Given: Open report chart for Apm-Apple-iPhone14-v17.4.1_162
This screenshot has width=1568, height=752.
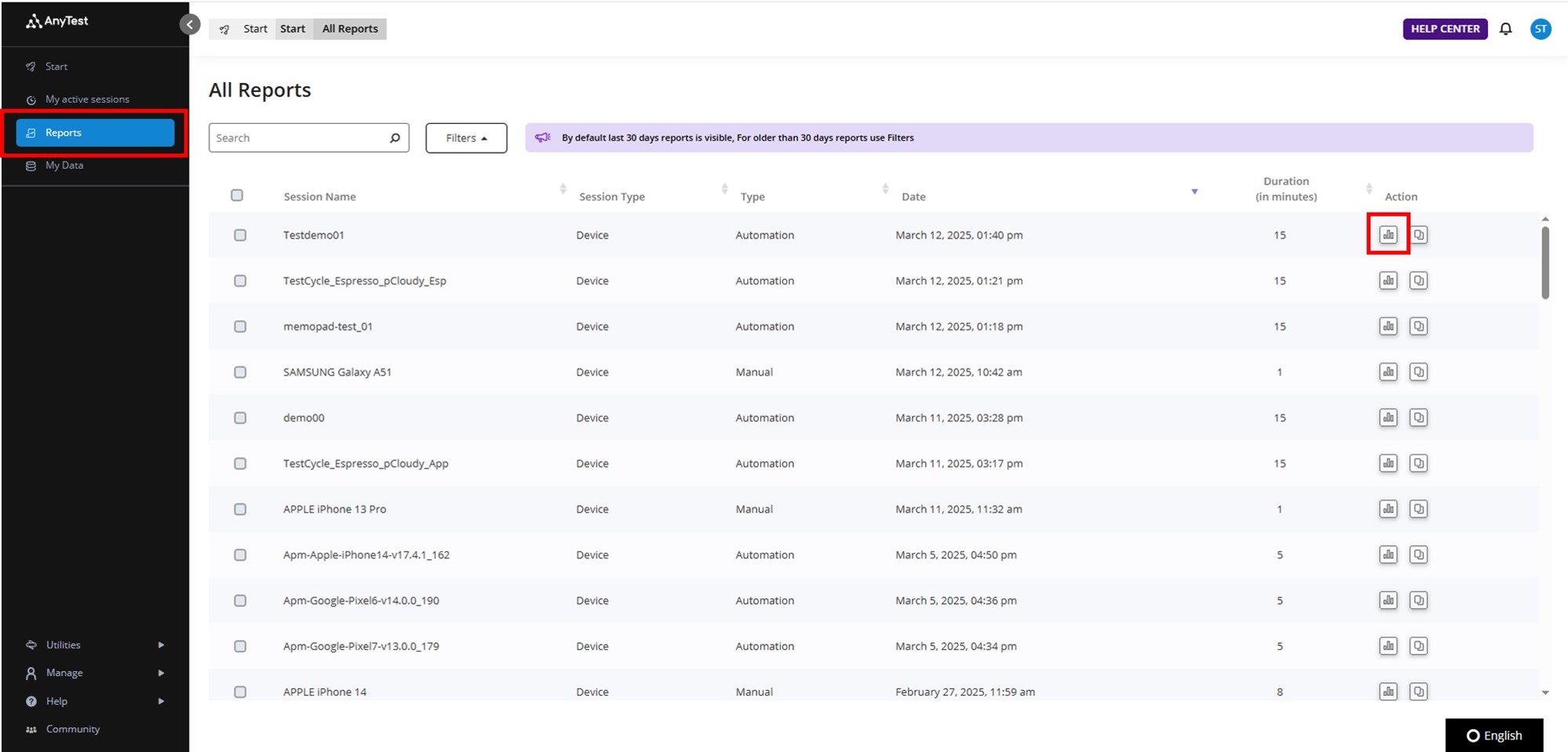Looking at the screenshot, I should click(x=1388, y=554).
